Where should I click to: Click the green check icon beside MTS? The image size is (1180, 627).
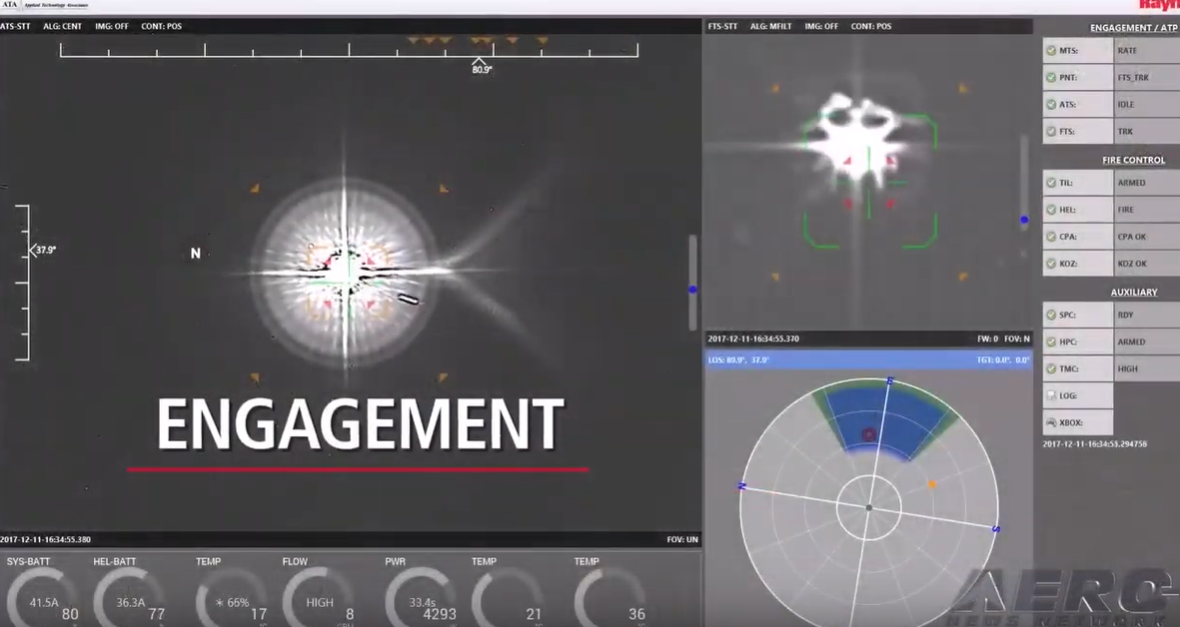click(1051, 50)
